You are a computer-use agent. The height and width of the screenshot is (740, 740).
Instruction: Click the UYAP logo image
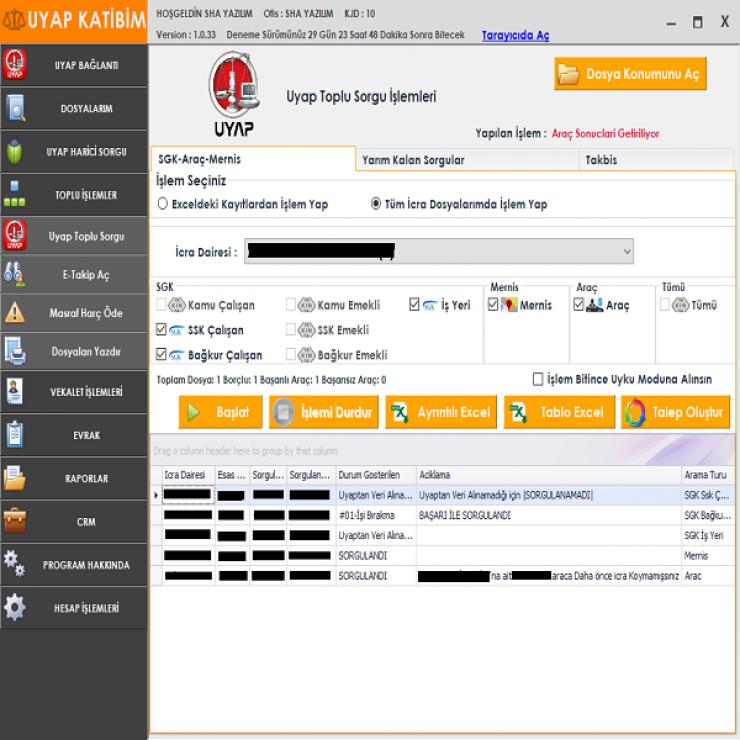coord(234,94)
